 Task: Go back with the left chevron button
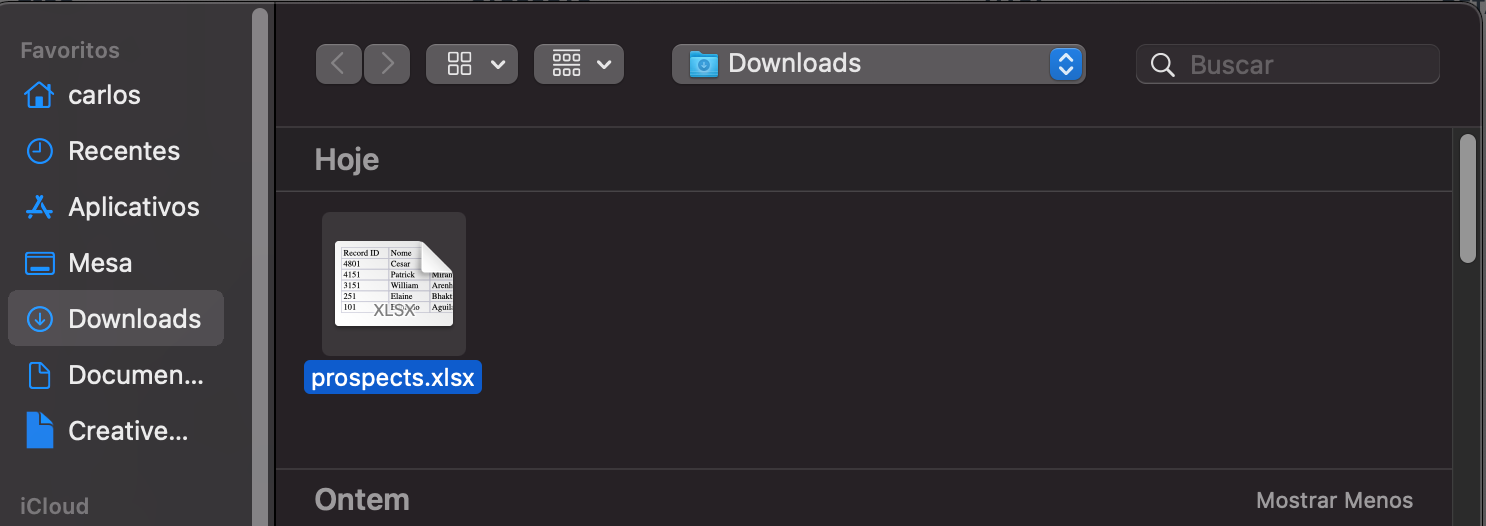(x=339, y=64)
